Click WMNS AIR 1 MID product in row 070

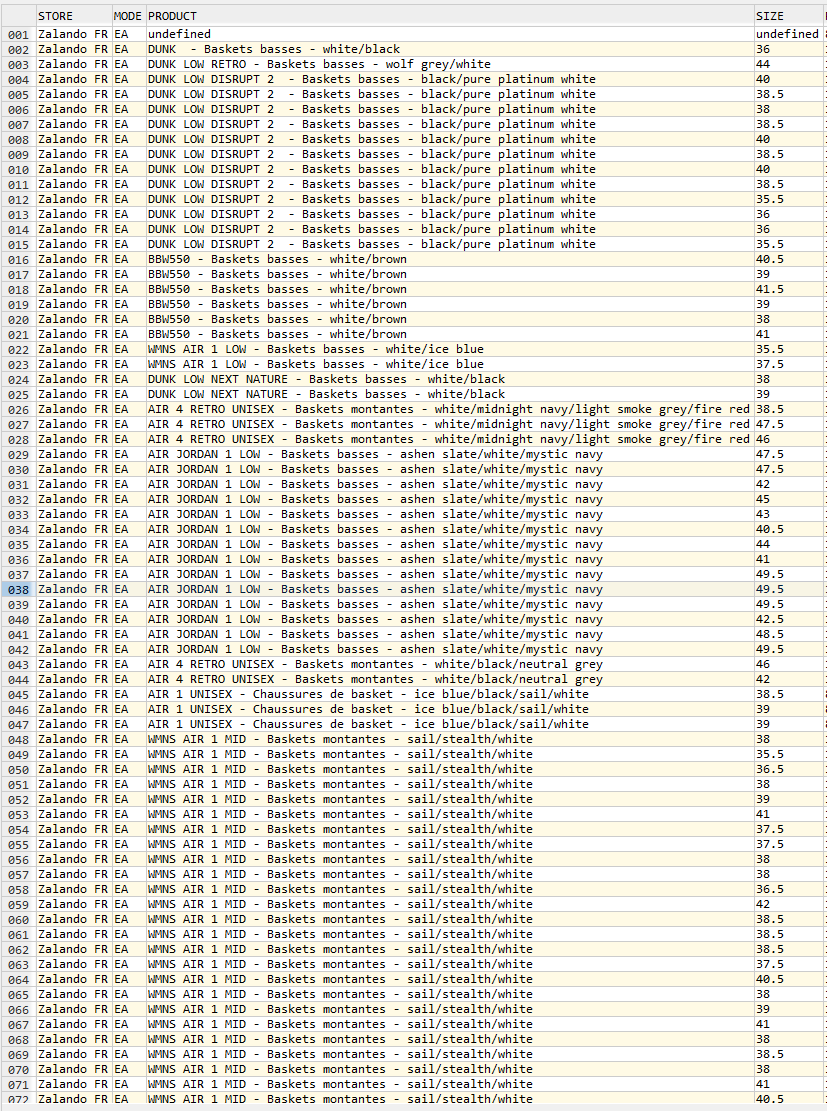pyautogui.click(x=449, y=1069)
